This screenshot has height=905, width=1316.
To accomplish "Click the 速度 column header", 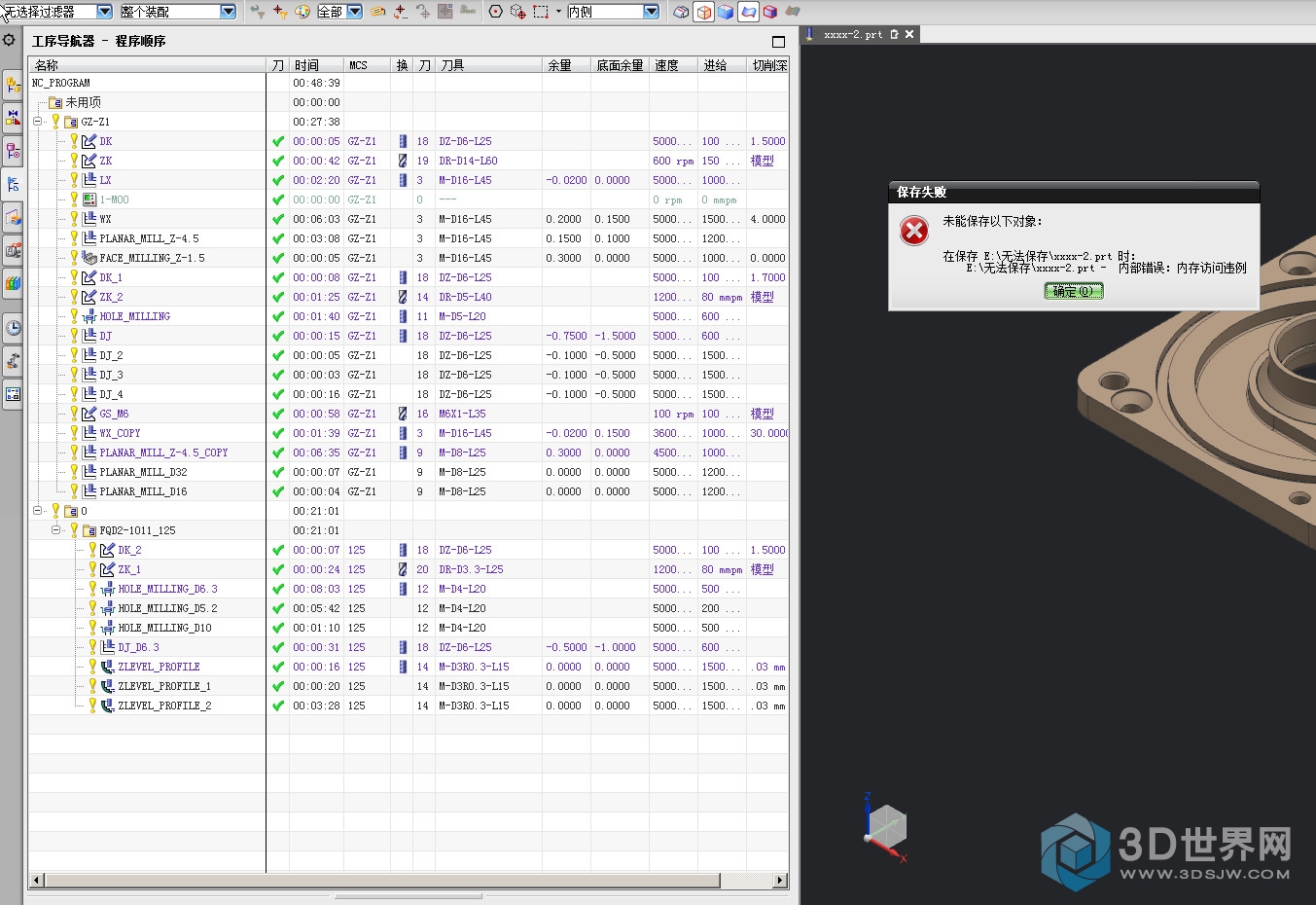I will (x=673, y=65).
